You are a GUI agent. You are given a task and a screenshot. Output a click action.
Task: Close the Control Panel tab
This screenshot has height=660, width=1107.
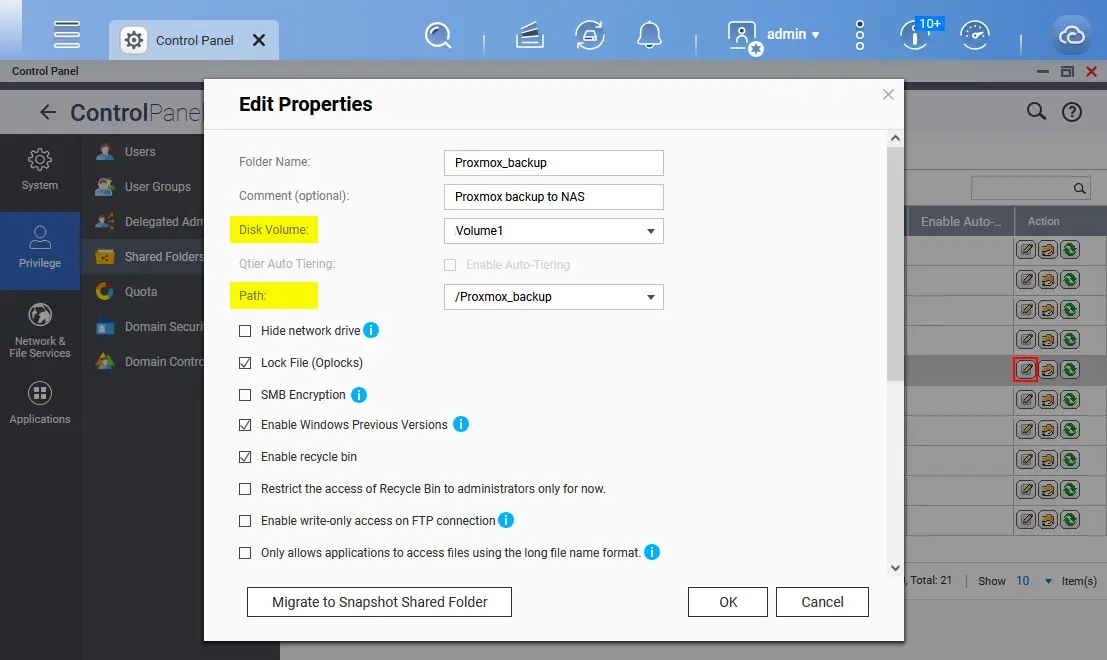[x=259, y=40]
